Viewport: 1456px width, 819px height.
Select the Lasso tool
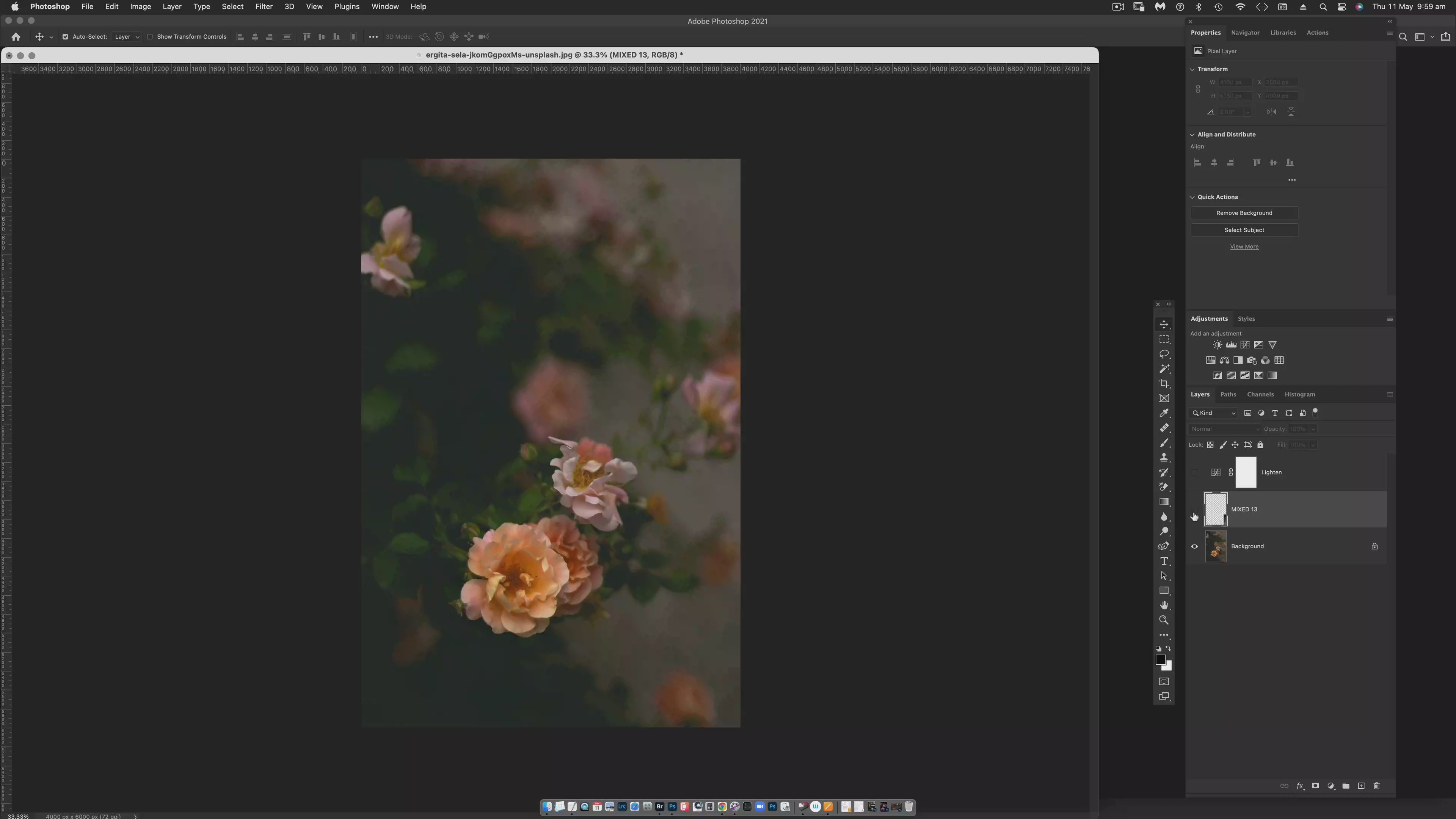1164,354
